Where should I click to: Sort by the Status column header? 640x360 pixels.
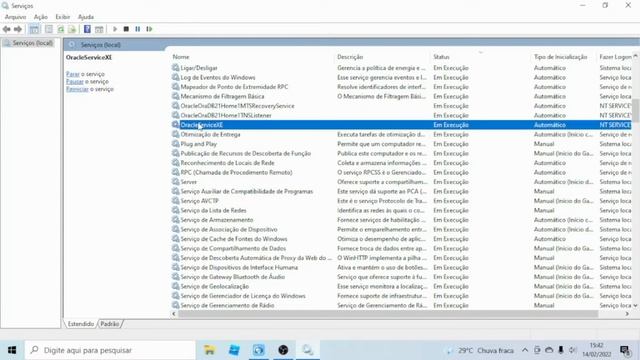pos(441,57)
